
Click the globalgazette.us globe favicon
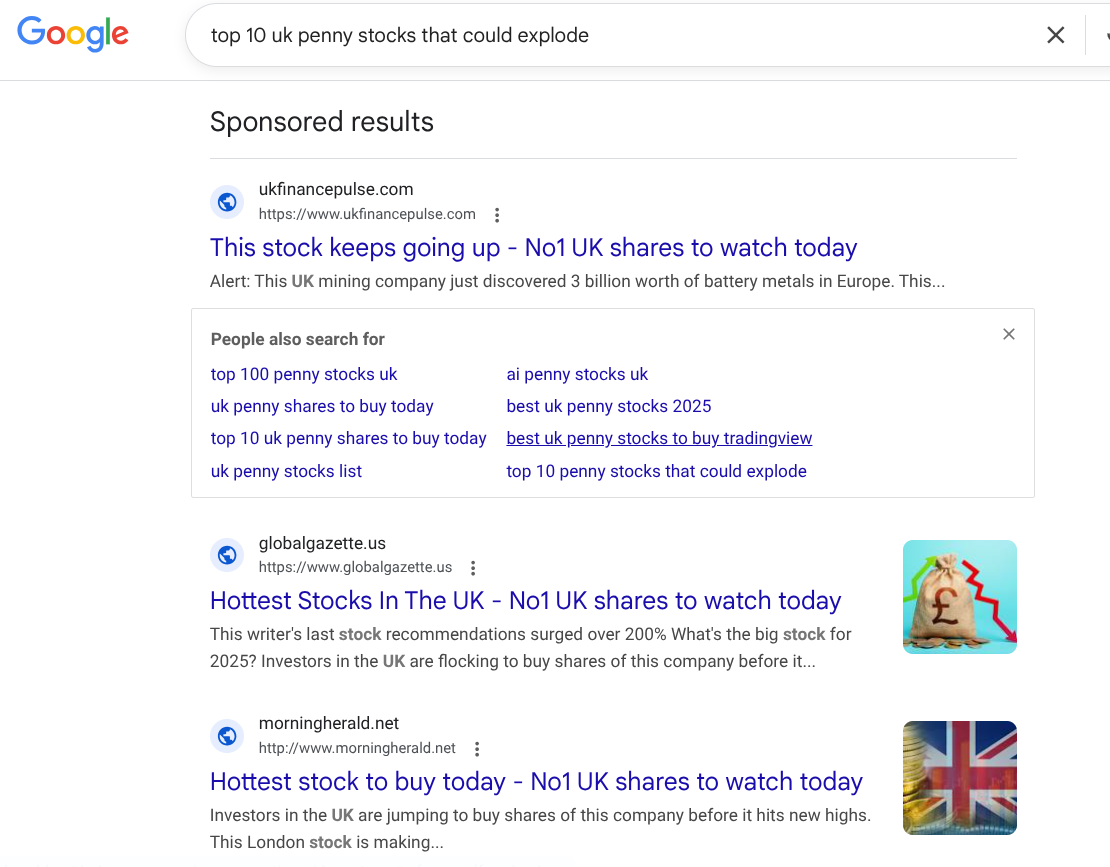click(227, 555)
